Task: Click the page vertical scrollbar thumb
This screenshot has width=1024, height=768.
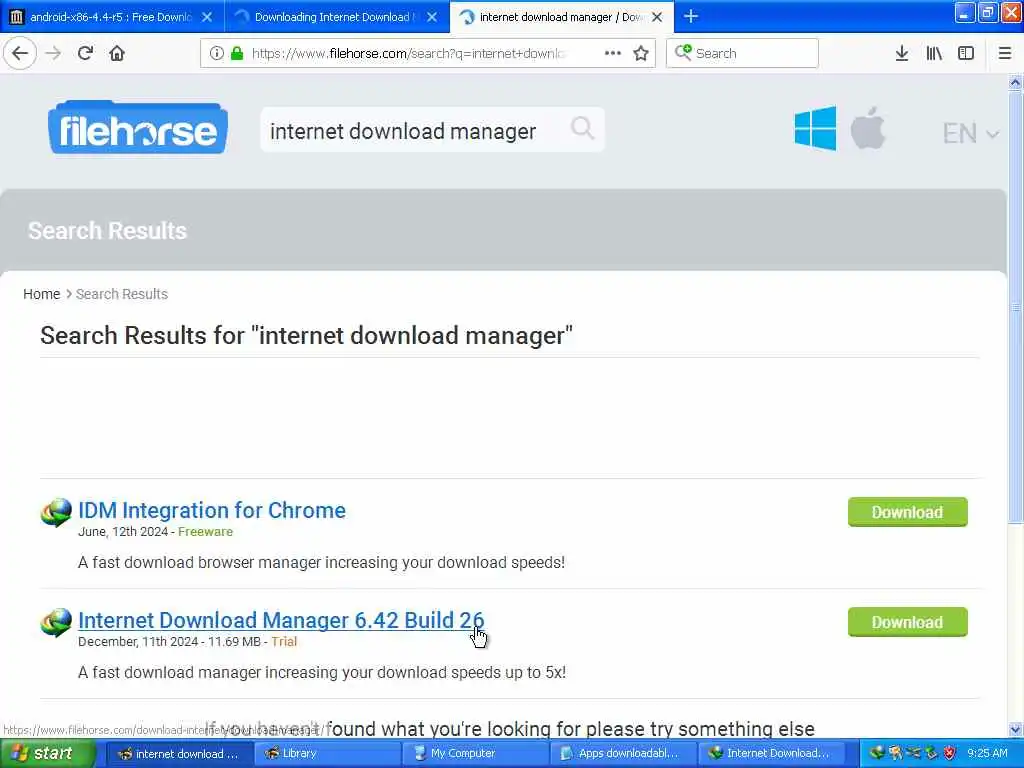Action: pos(1015,307)
